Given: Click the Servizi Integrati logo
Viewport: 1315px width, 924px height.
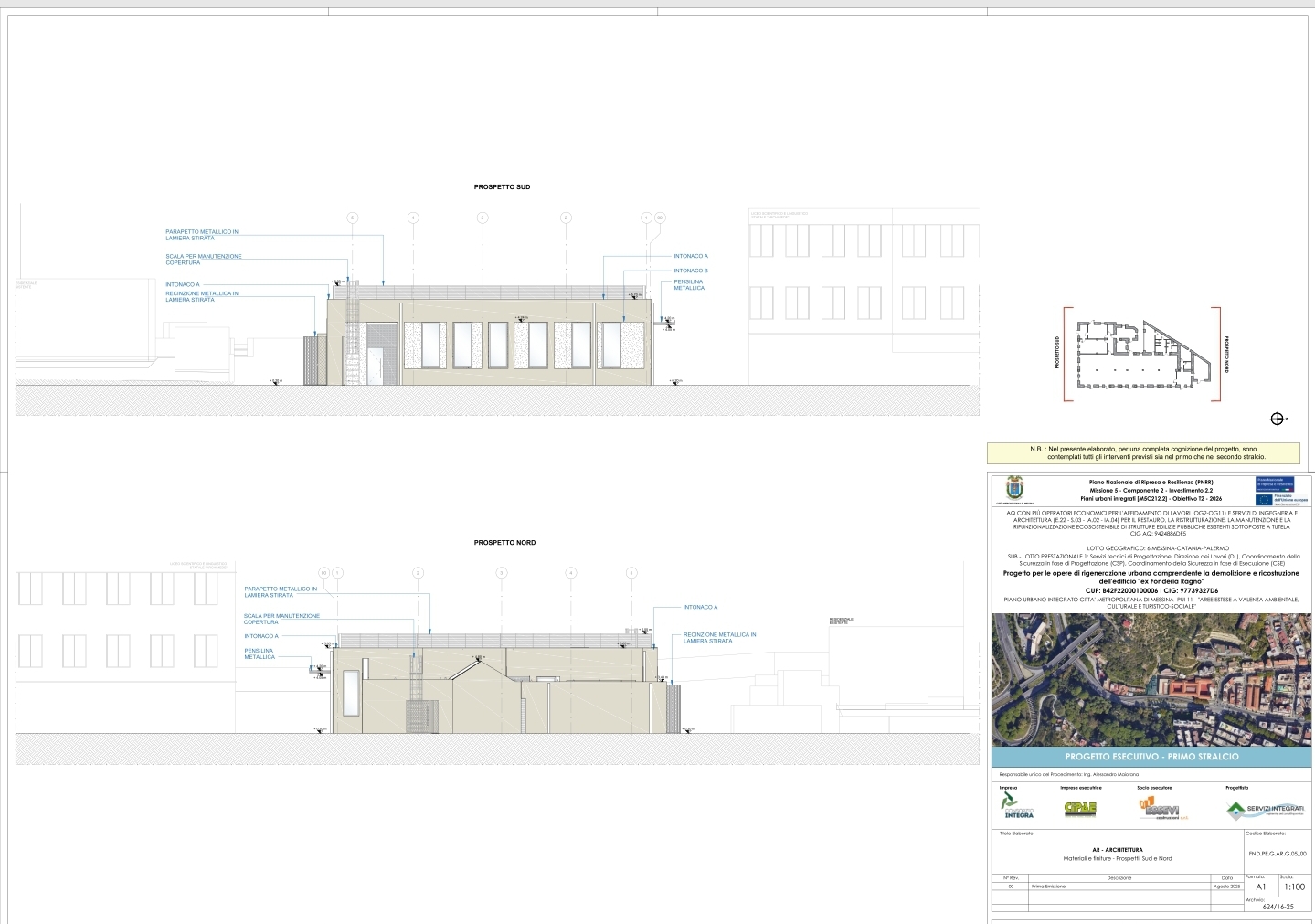Looking at the screenshot, I should (1265, 809).
